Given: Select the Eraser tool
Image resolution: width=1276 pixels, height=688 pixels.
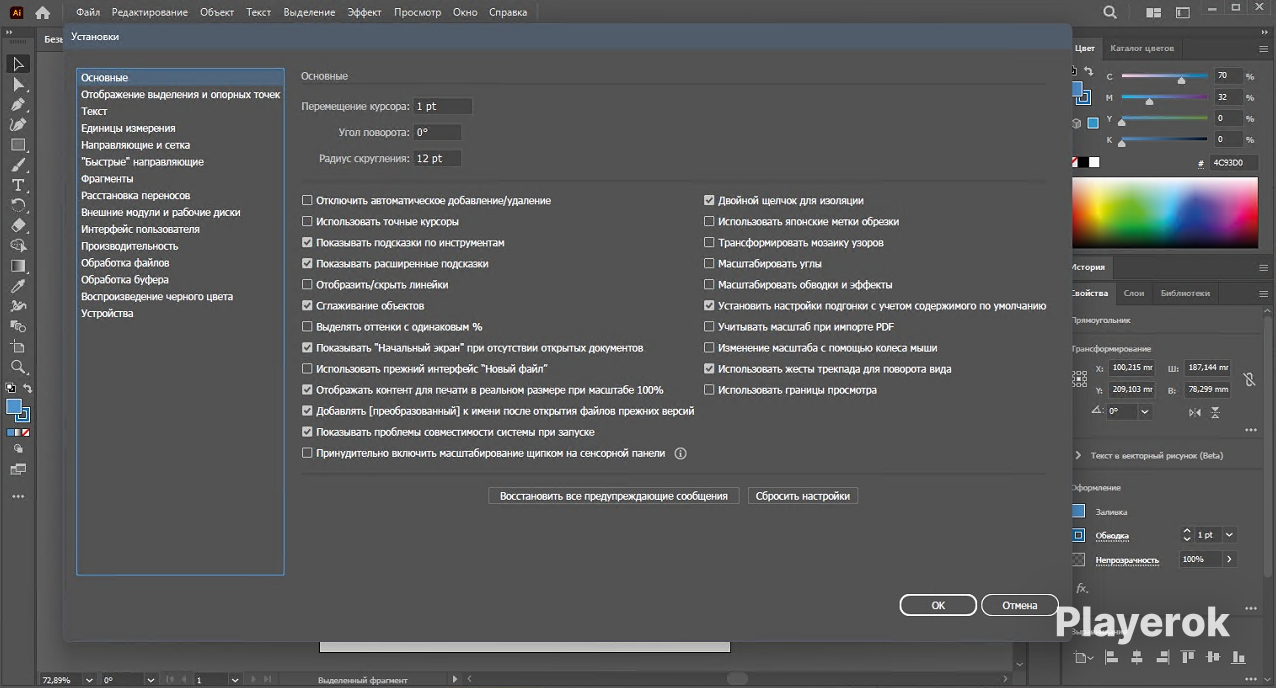Looking at the screenshot, I should (18, 225).
